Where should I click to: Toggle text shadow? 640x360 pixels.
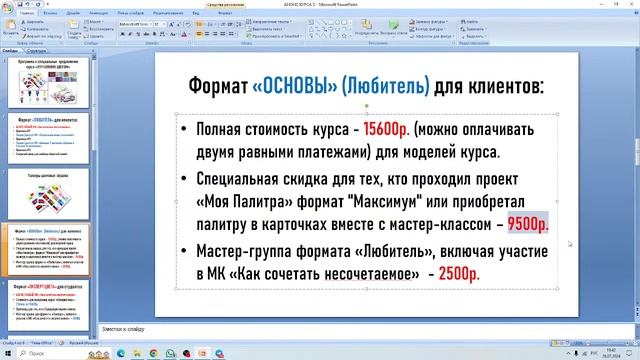(x=154, y=34)
